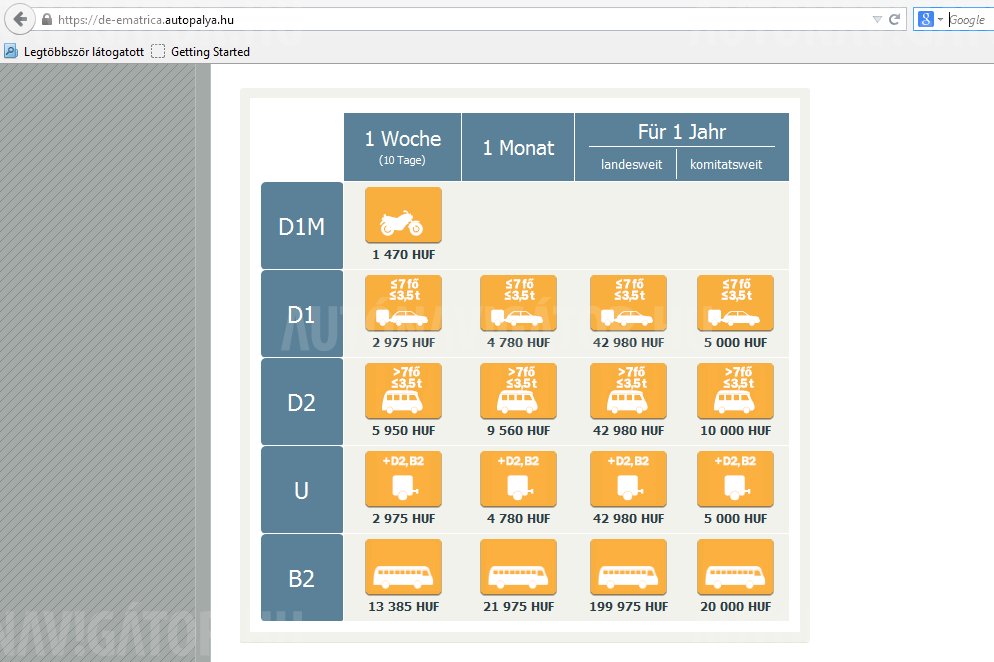
Task: Reload the page with the refresh button
Action: click(895, 19)
